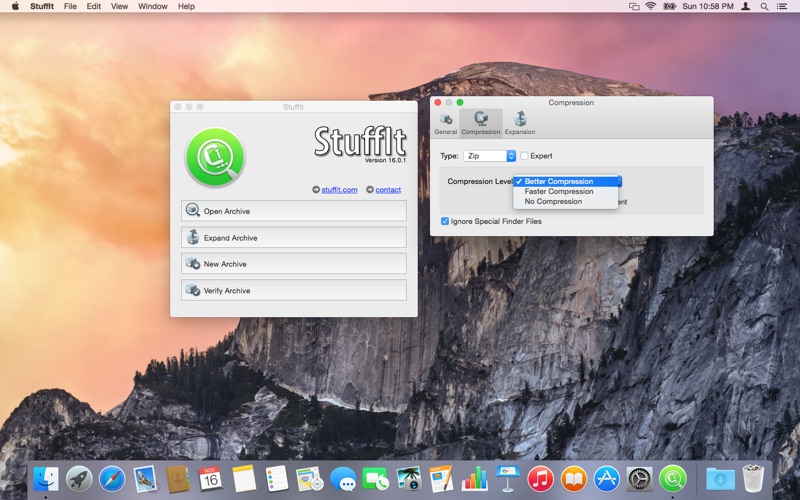Click the clock showing Sun 10:58 PM
Viewport: 800px width, 500px height.
(708, 6)
